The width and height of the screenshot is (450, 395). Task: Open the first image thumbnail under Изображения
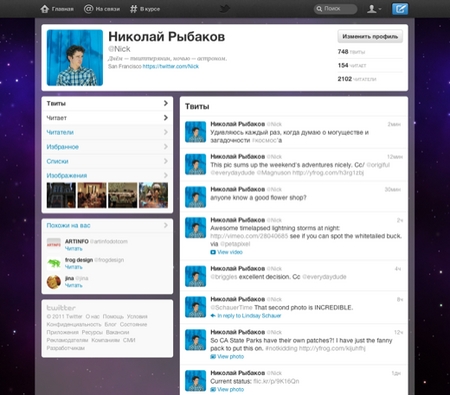coord(61,195)
